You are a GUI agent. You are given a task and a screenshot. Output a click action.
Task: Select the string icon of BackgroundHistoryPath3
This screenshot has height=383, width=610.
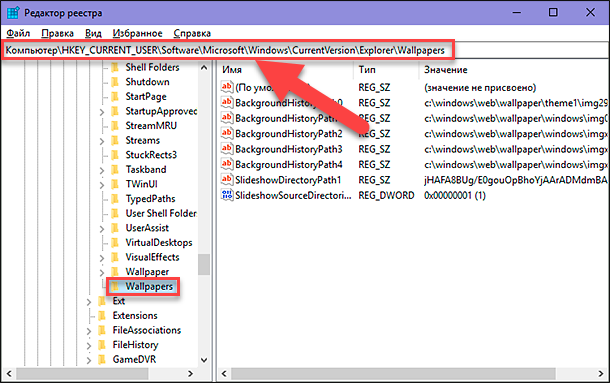click(227, 149)
